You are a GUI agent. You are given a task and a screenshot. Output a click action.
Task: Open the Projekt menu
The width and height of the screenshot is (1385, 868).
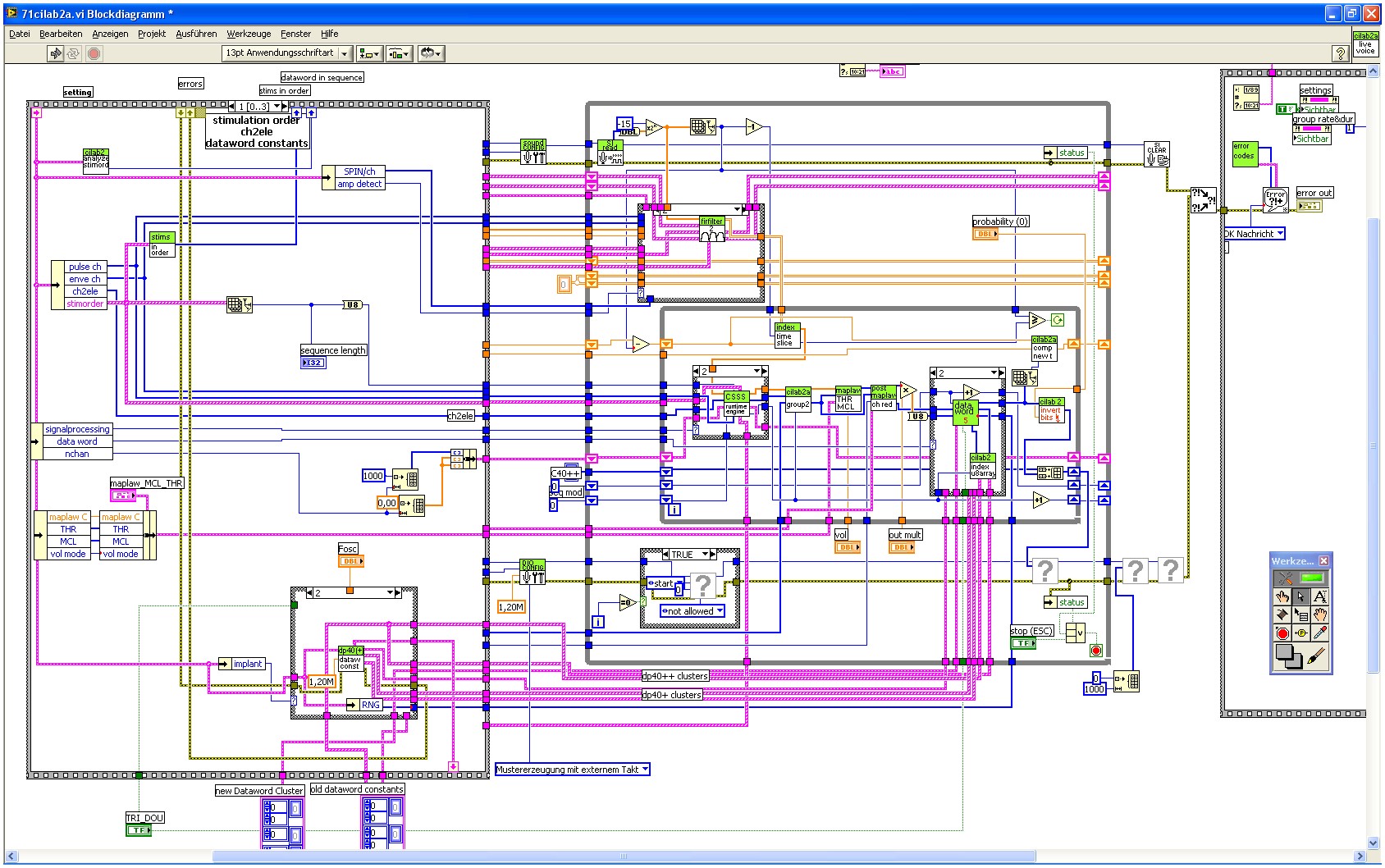[152, 34]
